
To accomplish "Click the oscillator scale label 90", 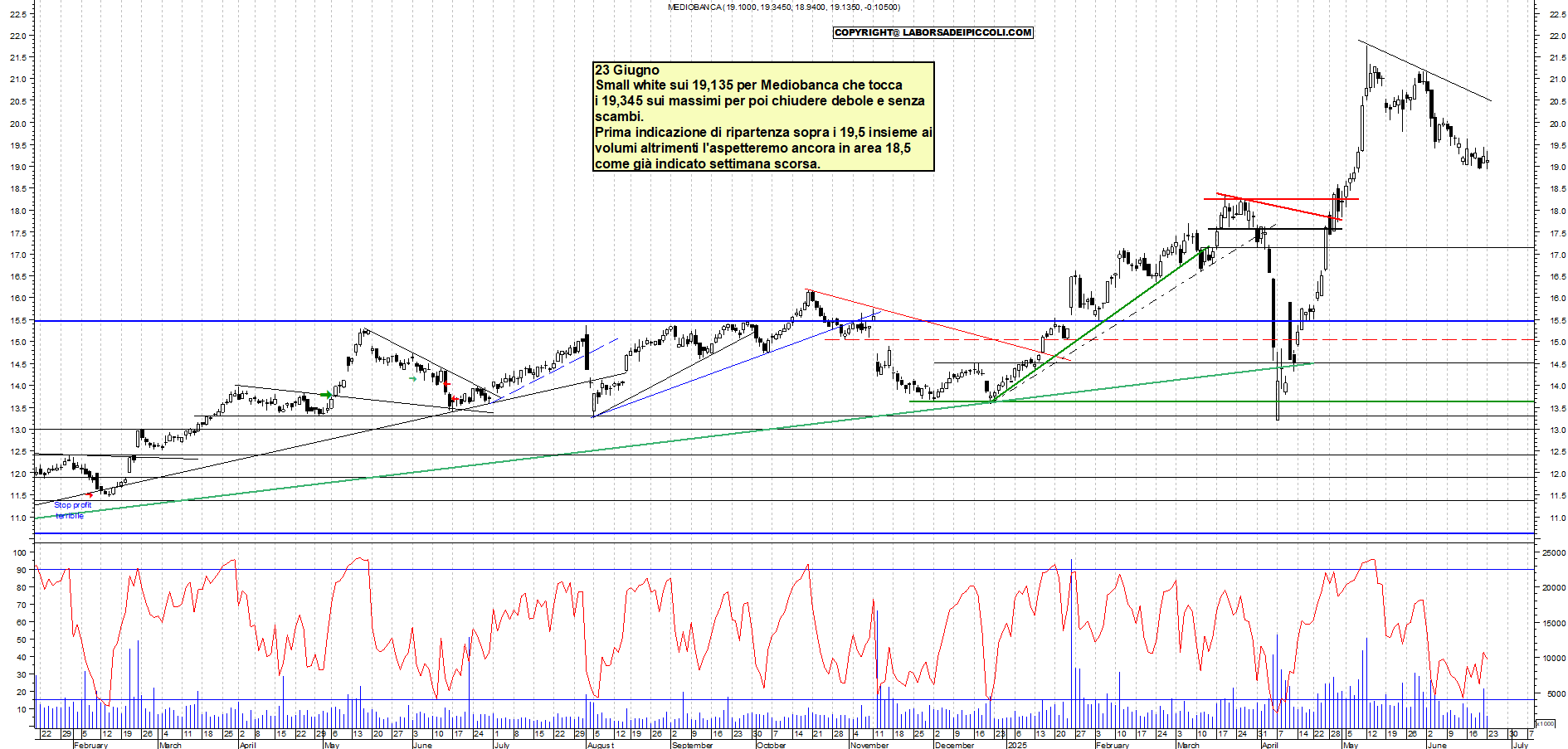I will pos(22,571).
